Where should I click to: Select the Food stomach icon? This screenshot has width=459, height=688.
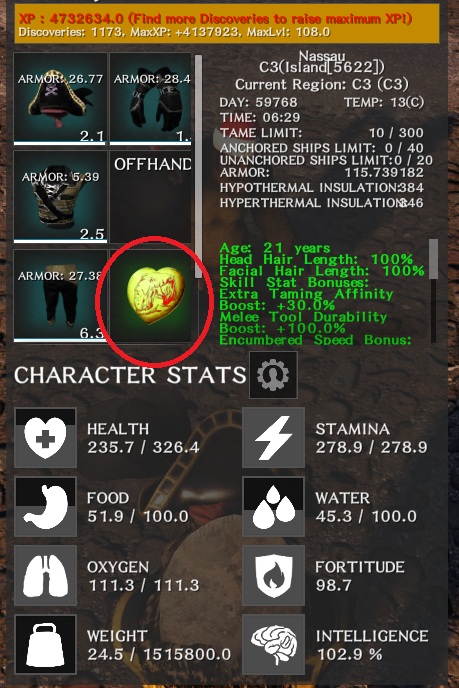point(46,506)
